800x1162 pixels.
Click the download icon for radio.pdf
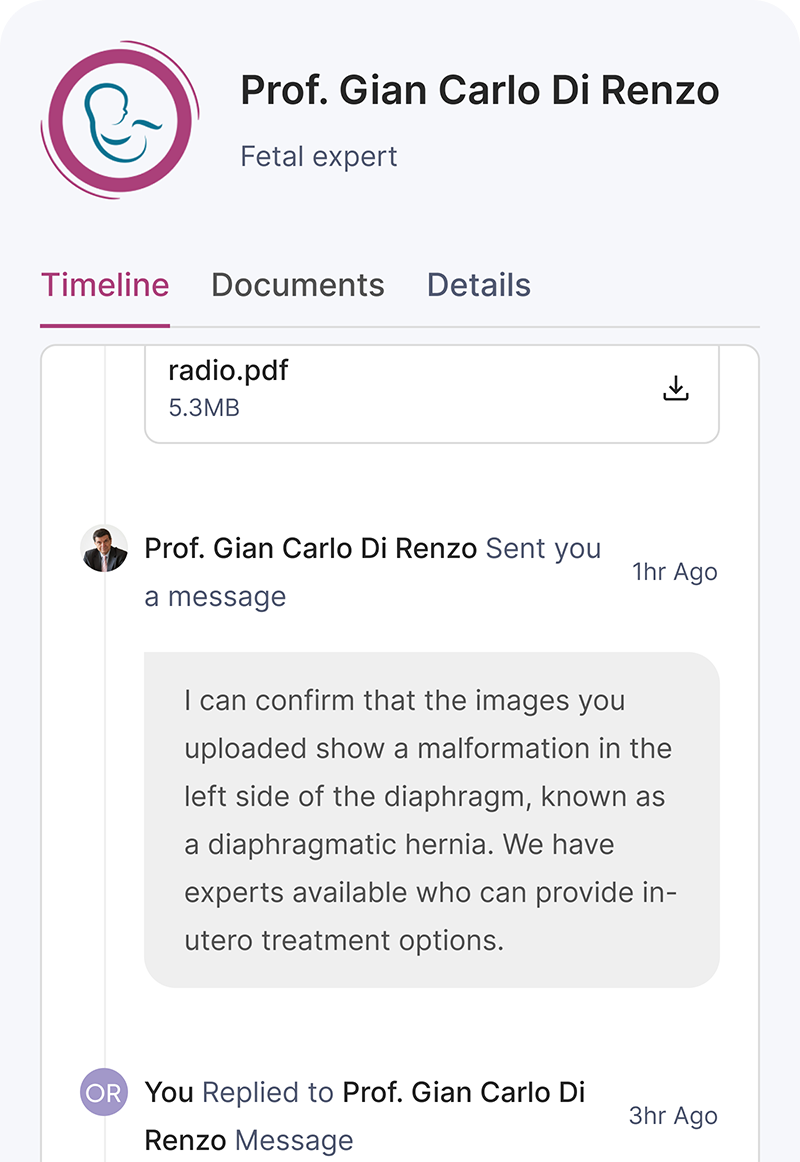tap(676, 388)
